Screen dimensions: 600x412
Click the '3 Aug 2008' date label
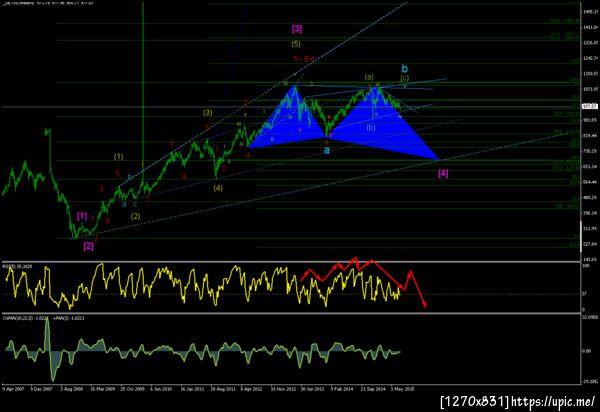pyautogui.click(x=72, y=389)
